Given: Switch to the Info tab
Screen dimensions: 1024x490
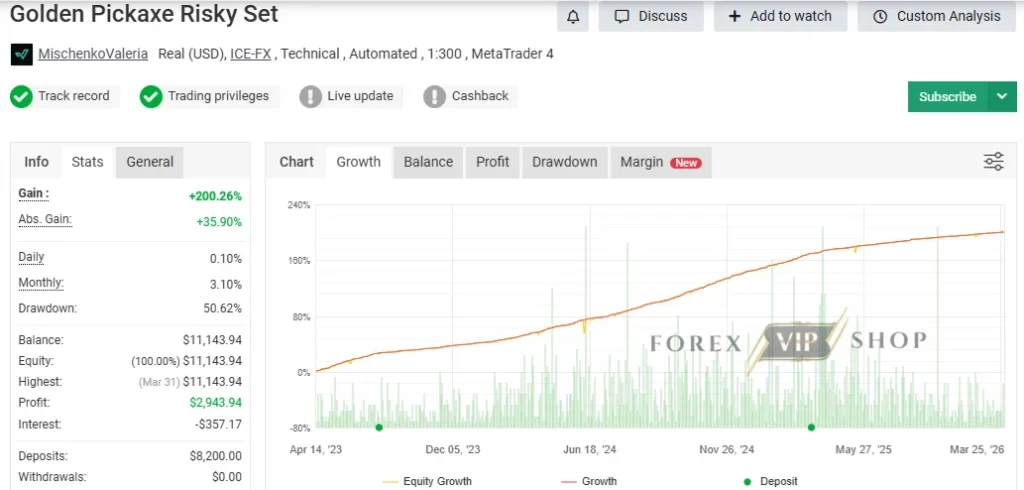Looking at the screenshot, I should (x=37, y=162).
